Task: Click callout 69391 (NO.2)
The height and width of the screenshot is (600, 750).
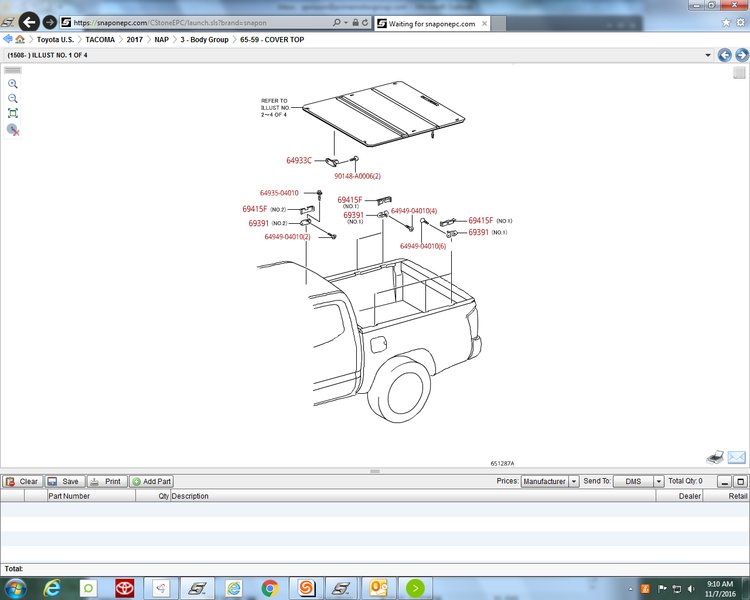Action: click(x=268, y=223)
